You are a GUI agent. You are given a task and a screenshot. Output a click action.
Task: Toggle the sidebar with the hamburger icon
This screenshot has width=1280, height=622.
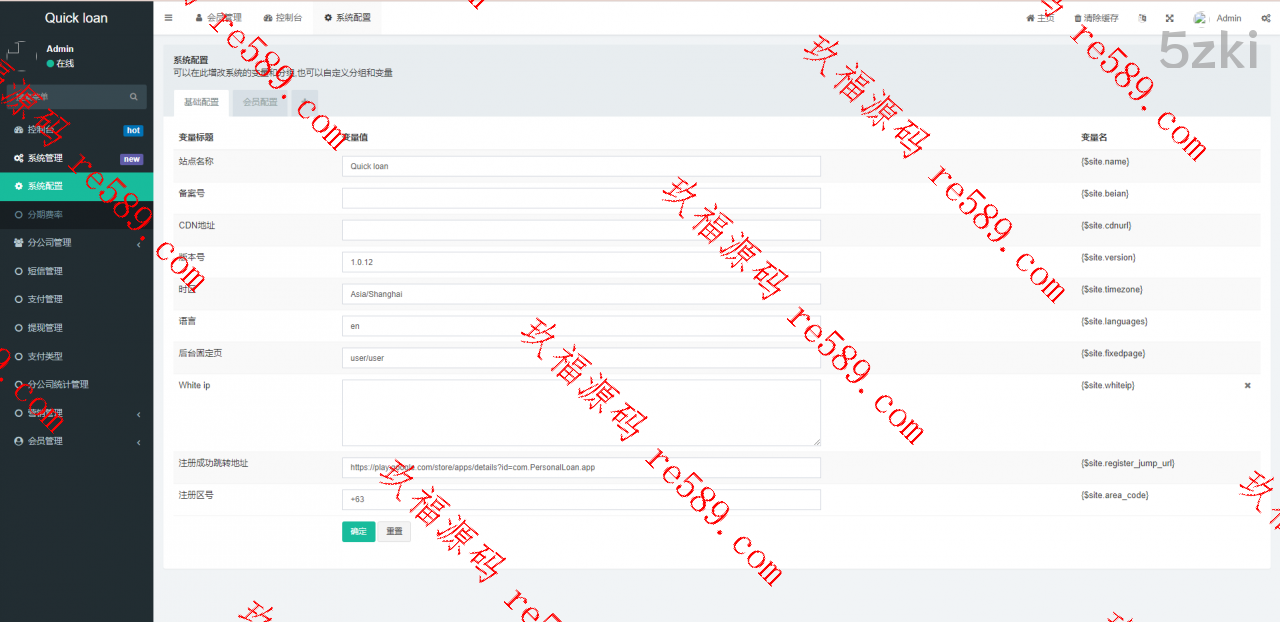coord(168,18)
